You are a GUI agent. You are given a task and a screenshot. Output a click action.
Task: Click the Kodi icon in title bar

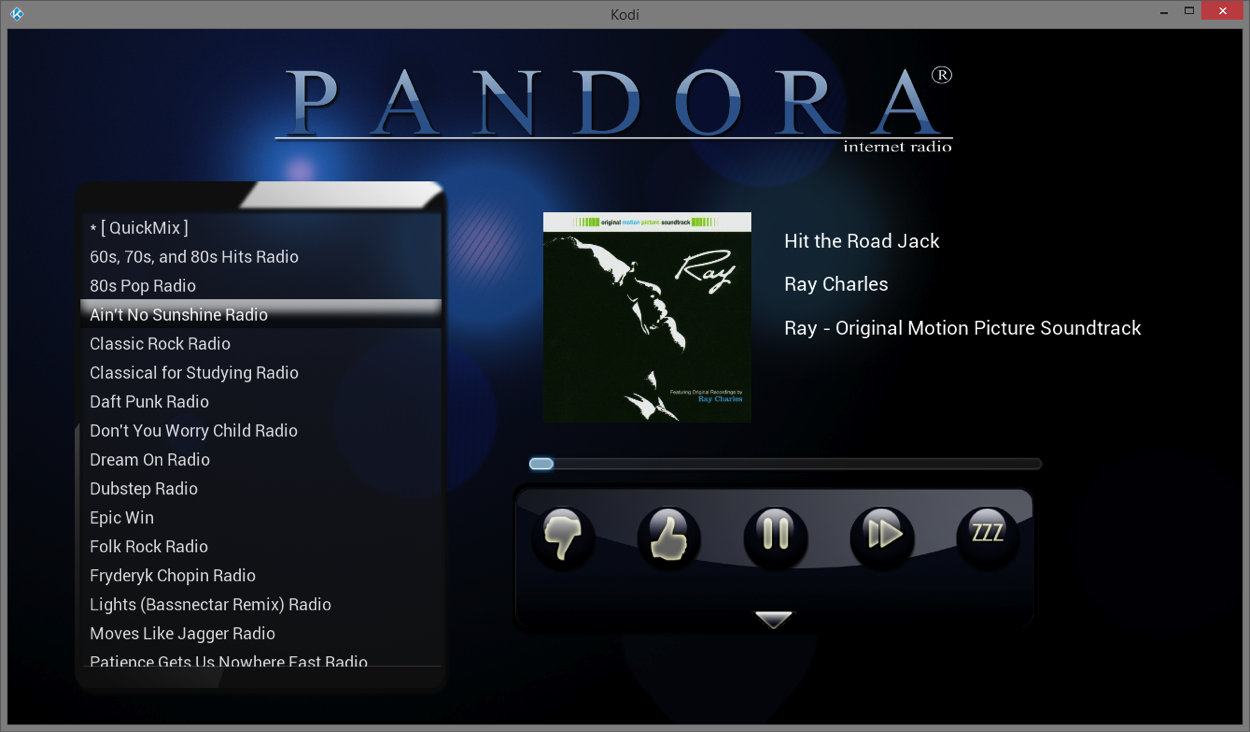[16, 14]
